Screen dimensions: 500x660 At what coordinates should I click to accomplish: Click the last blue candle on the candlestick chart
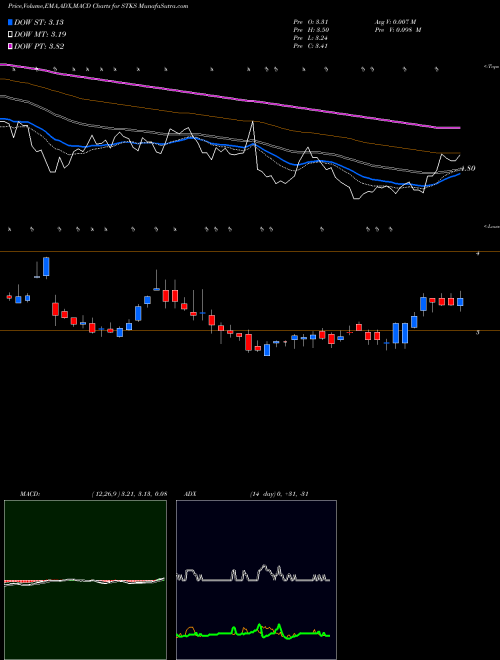point(460,302)
